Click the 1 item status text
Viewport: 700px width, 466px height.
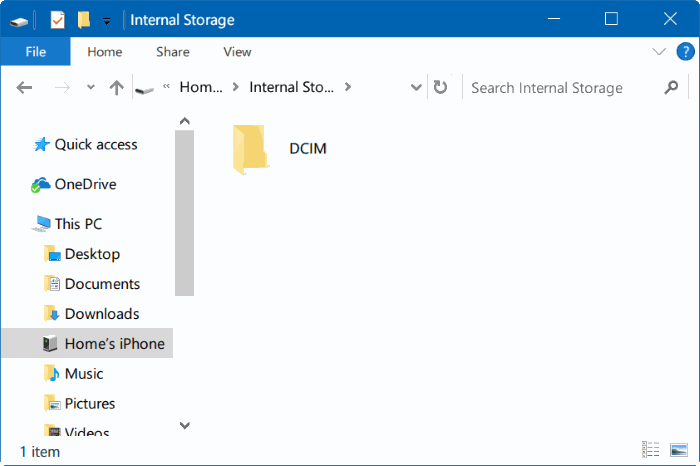click(x=40, y=452)
